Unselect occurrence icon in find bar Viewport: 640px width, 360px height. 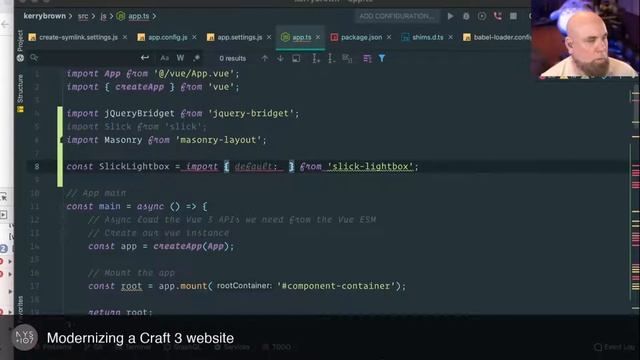[331, 58]
